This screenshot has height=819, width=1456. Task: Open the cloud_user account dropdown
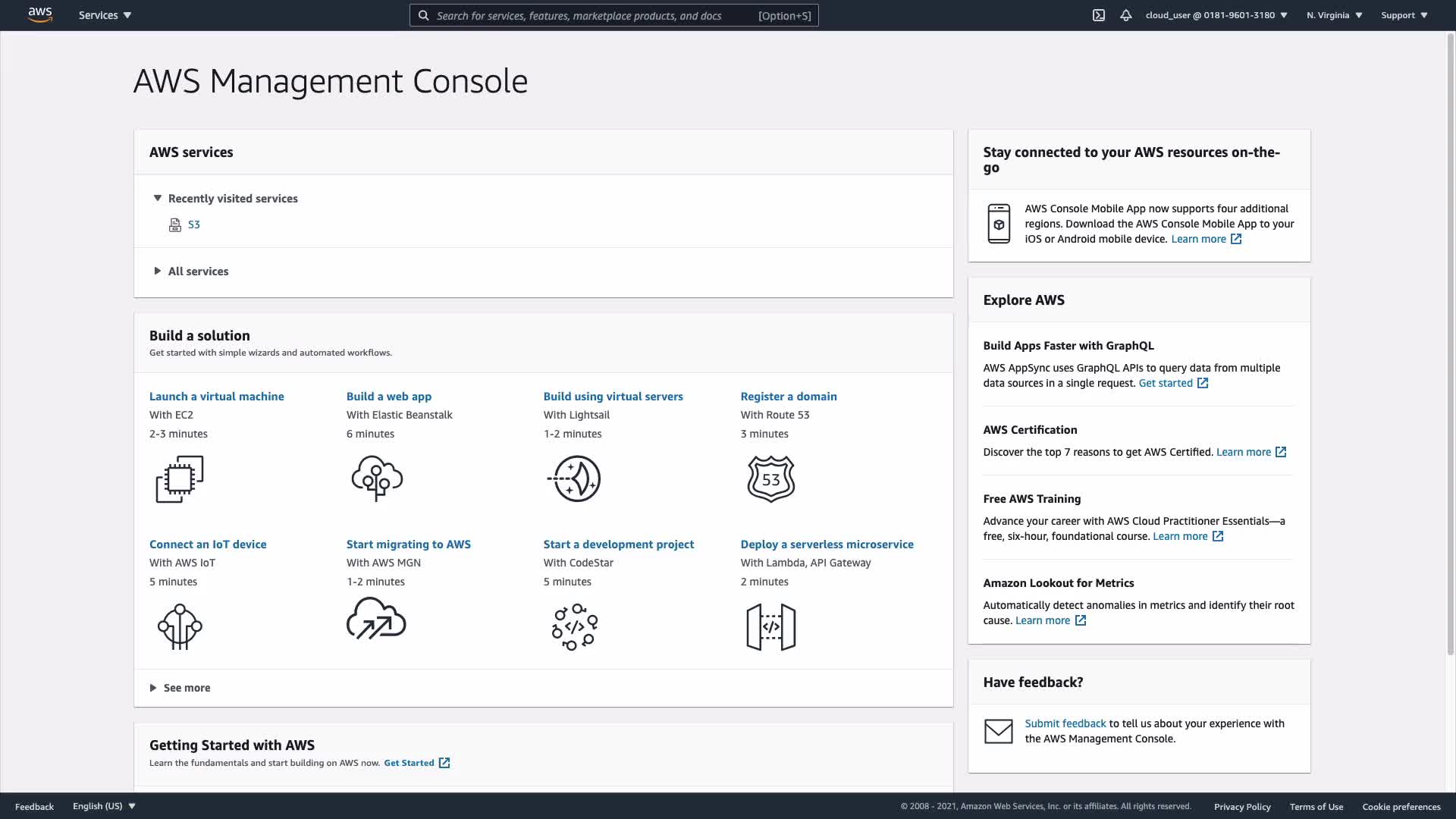[1216, 15]
